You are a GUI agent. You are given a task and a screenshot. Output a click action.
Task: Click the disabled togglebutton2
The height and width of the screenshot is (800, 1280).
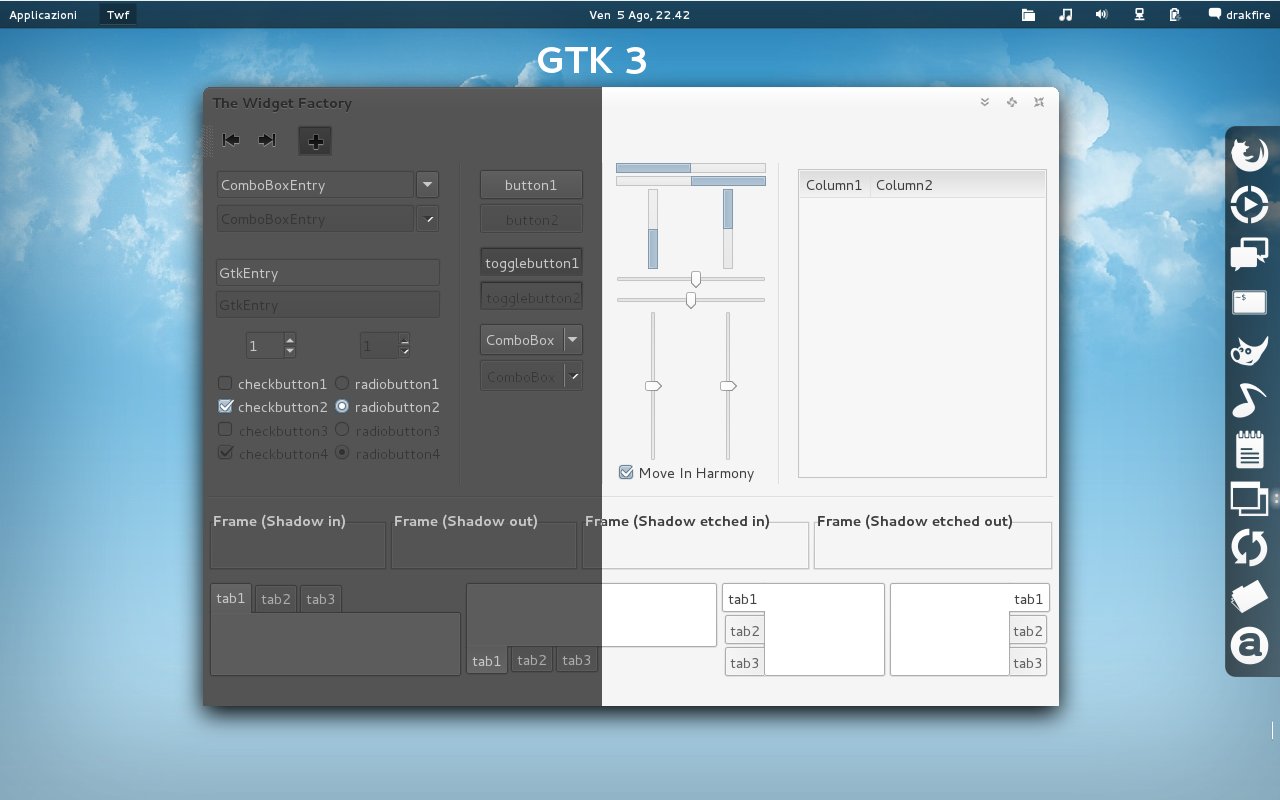[531, 297]
